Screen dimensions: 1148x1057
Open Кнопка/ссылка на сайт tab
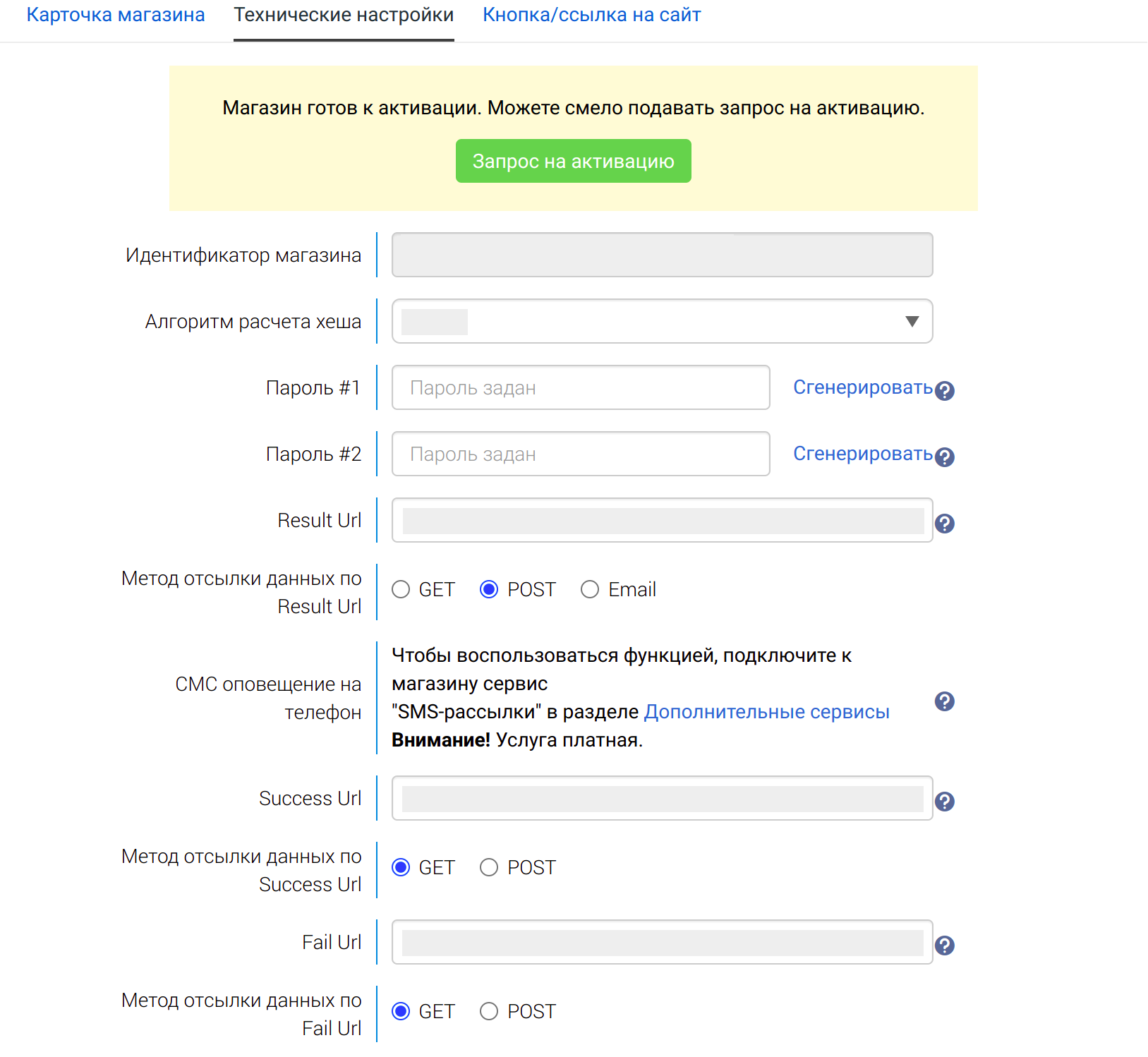(x=591, y=15)
